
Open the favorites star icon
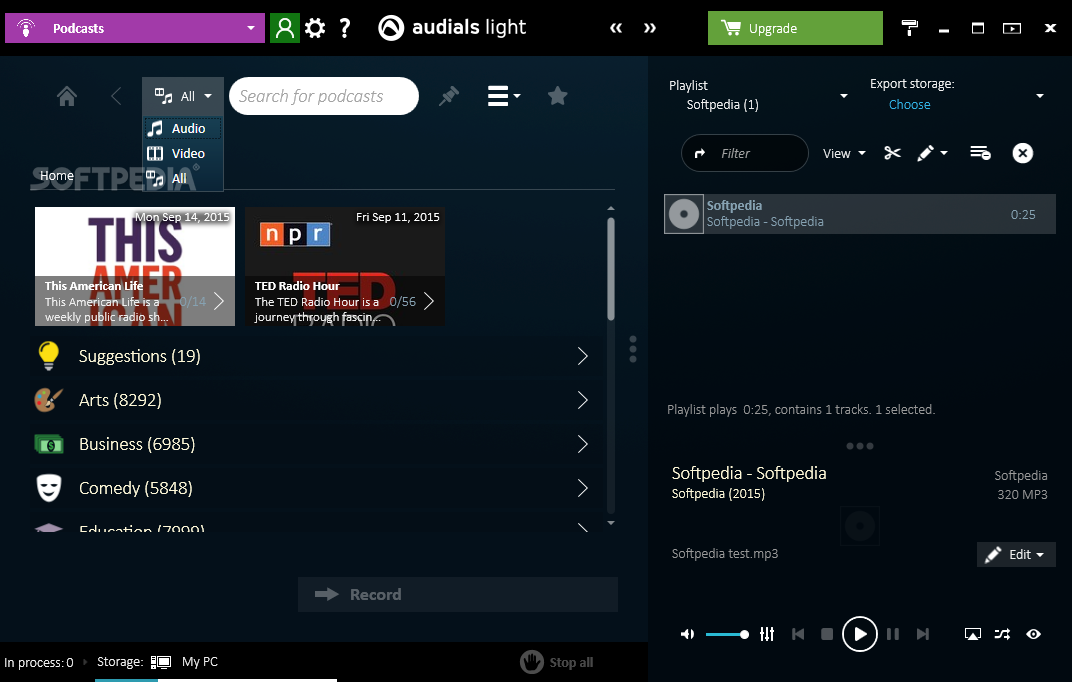[558, 96]
